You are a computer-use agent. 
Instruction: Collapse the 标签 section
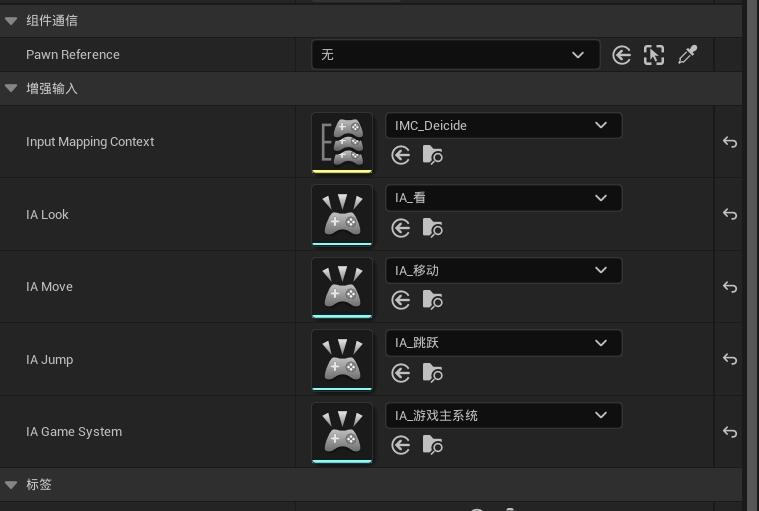[11, 485]
